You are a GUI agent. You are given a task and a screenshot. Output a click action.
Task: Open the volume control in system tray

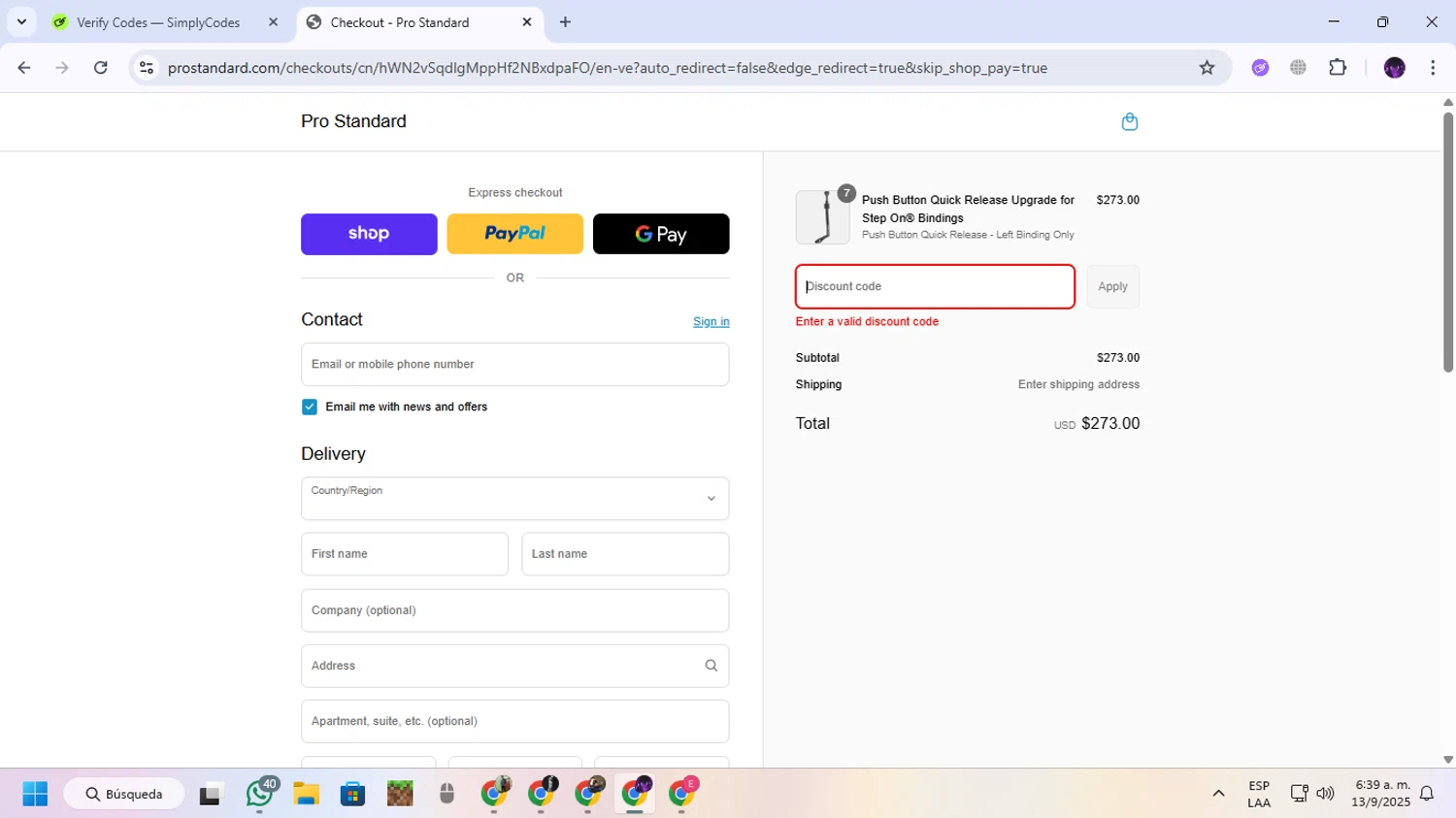pos(1325,794)
